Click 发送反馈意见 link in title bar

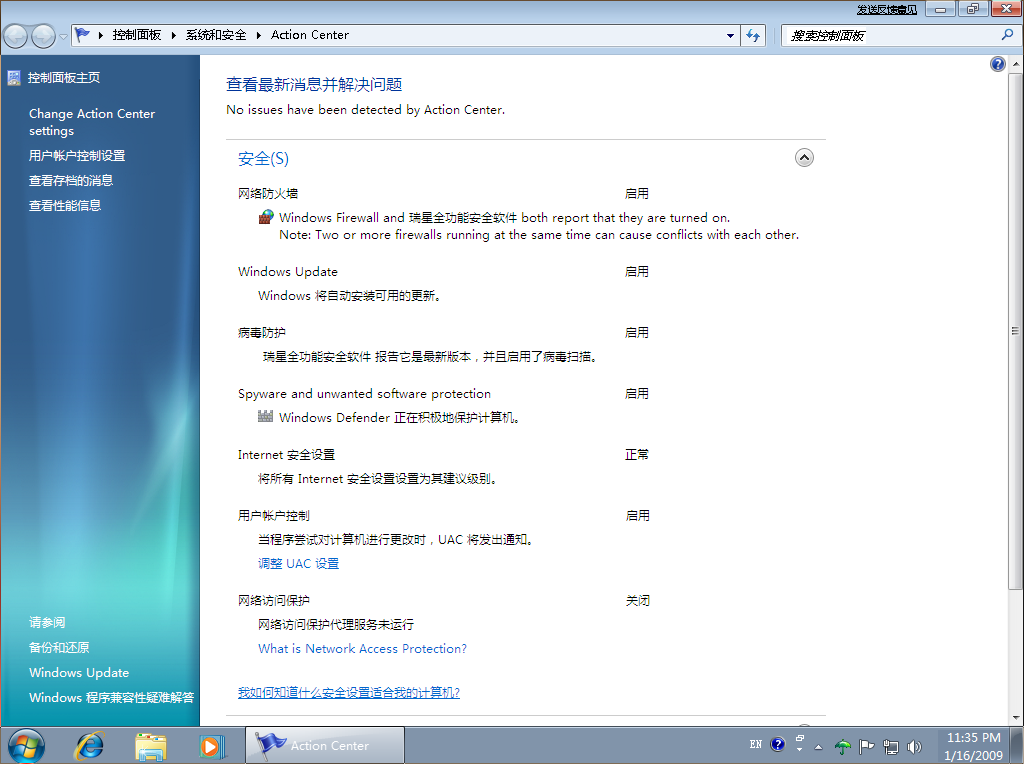pos(886,10)
